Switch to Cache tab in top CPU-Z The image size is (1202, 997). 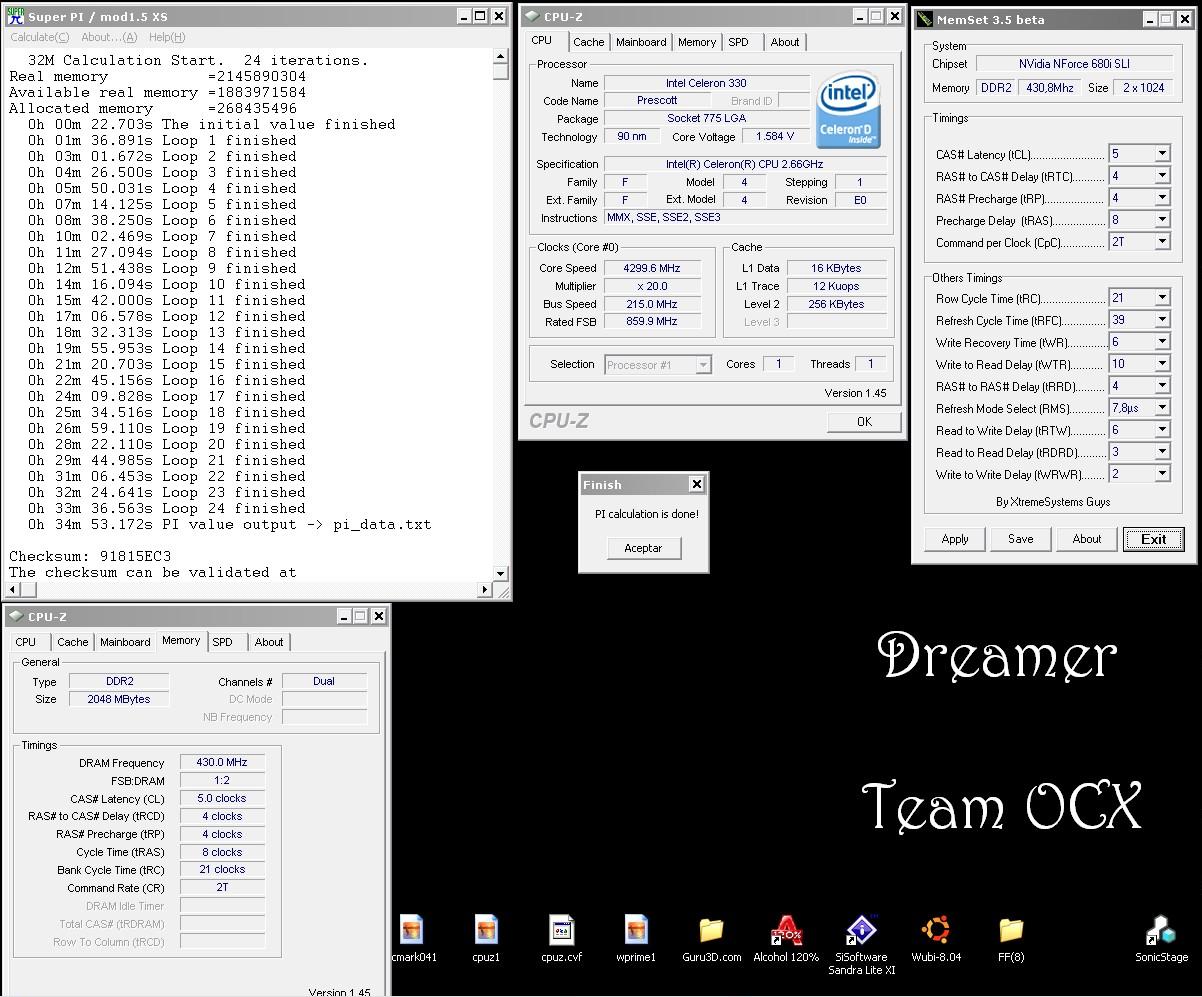point(588,42)
